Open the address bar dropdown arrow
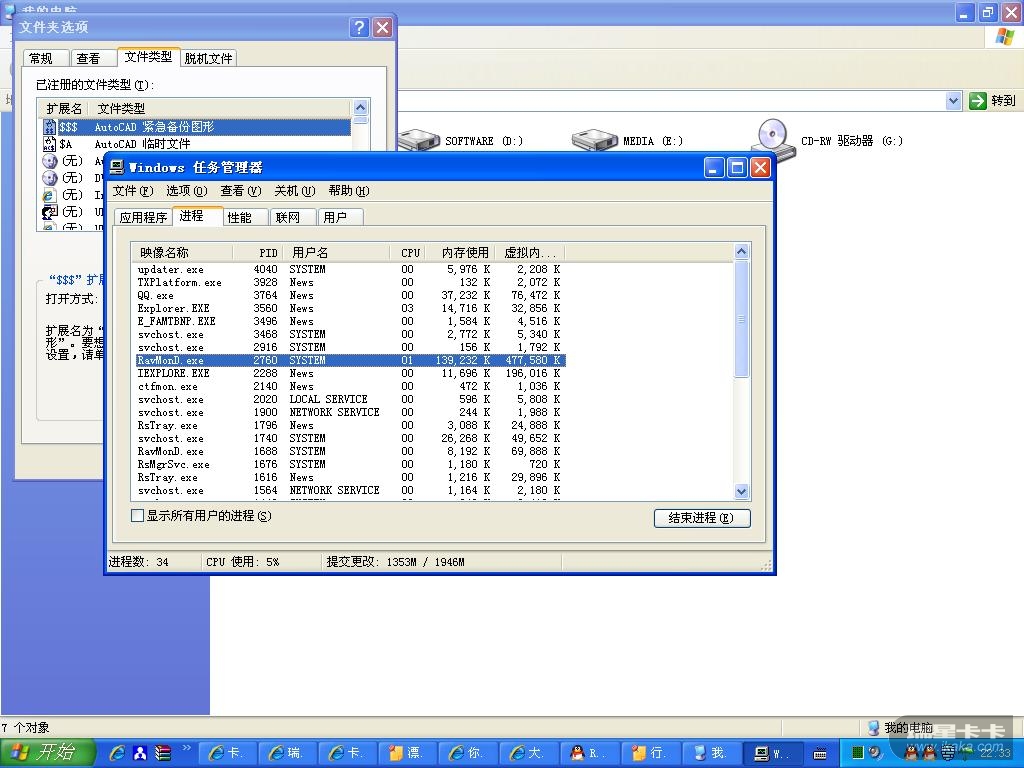This screenshot has height=768, width=1024. (953, 100)
